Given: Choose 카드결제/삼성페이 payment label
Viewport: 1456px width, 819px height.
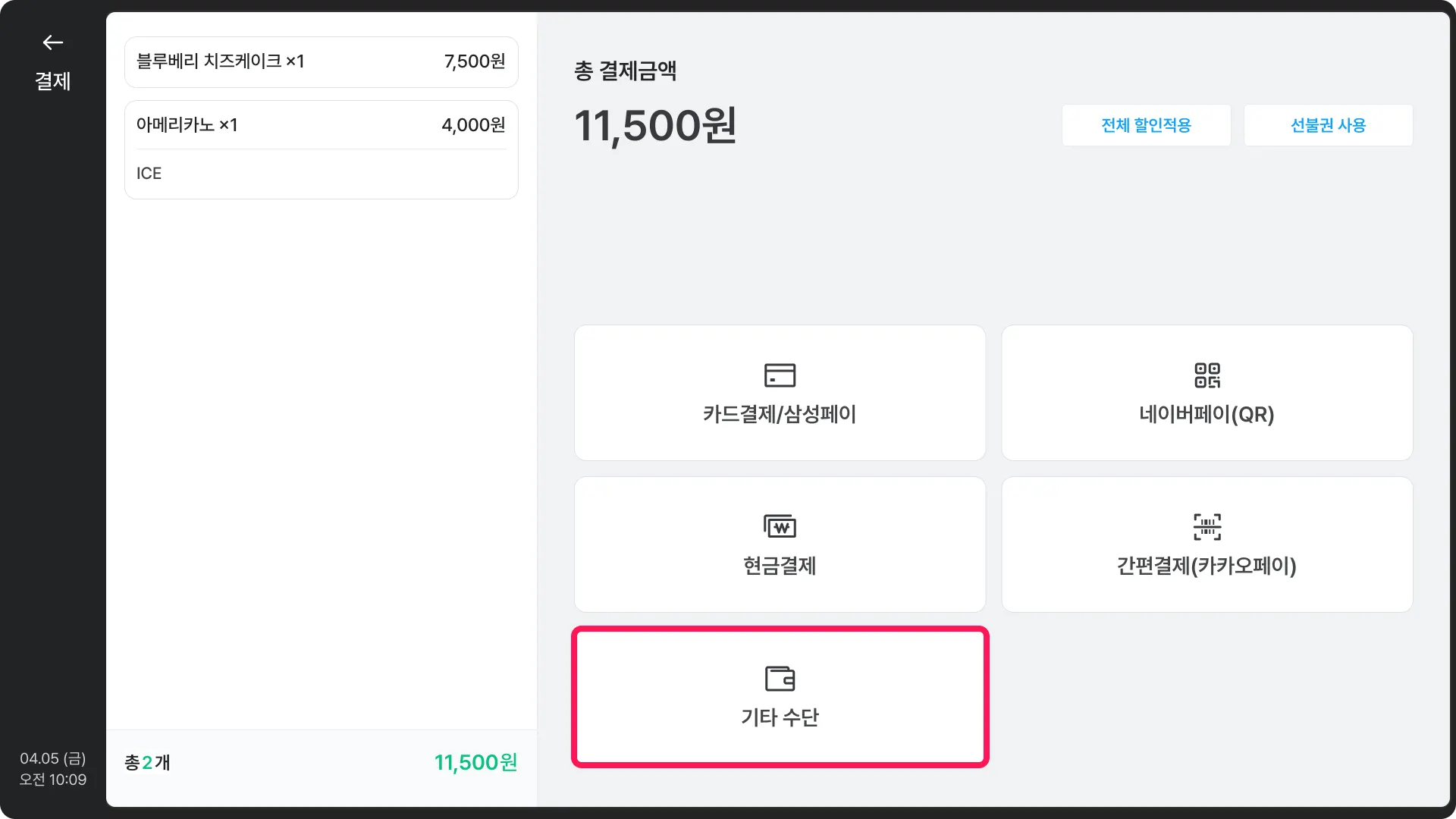Looking at the screenshot, I should coord(780,414).
